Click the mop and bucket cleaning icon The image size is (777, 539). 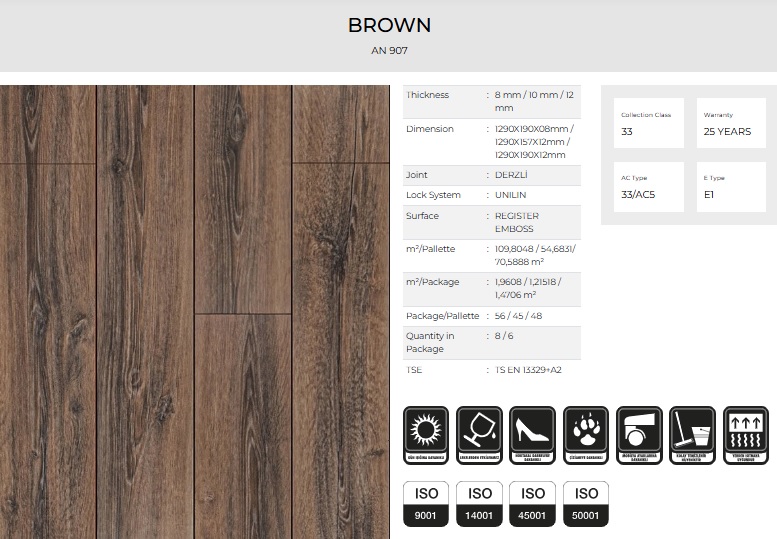[692, 435]
